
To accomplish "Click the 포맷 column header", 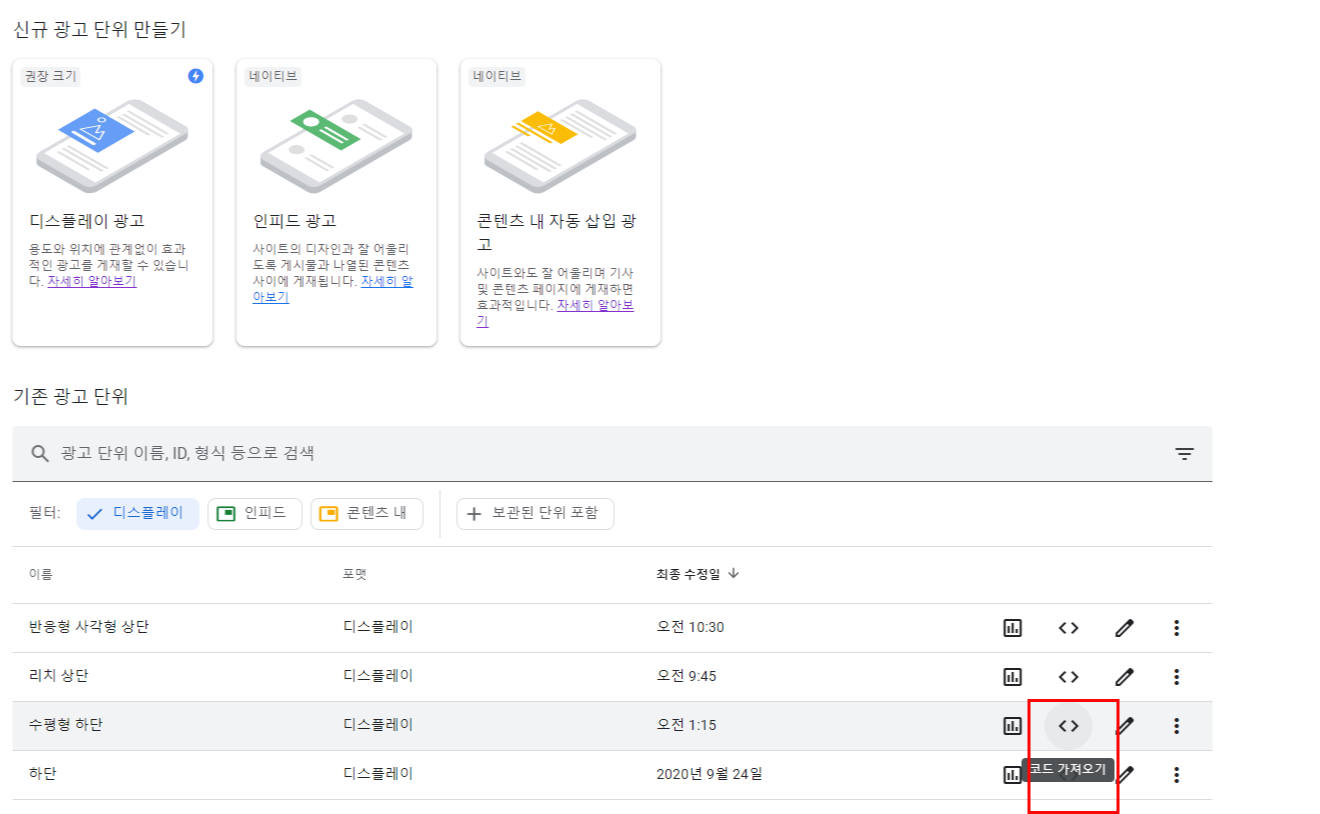I will [x=355, y=574].
